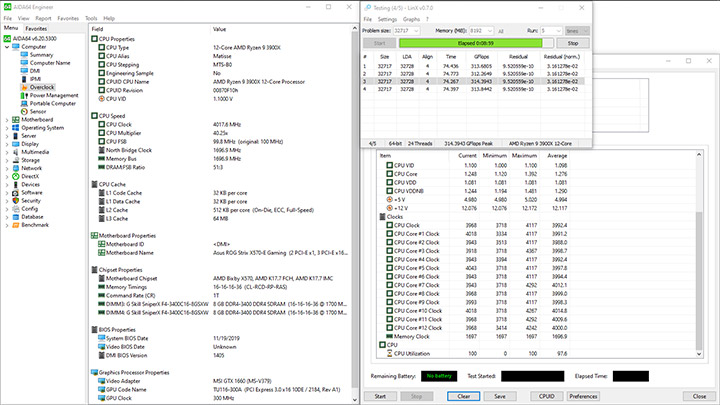The width and height of the screenshot is (720, 405).
Task: Click the Devices category icon
Action: (16, 185)
